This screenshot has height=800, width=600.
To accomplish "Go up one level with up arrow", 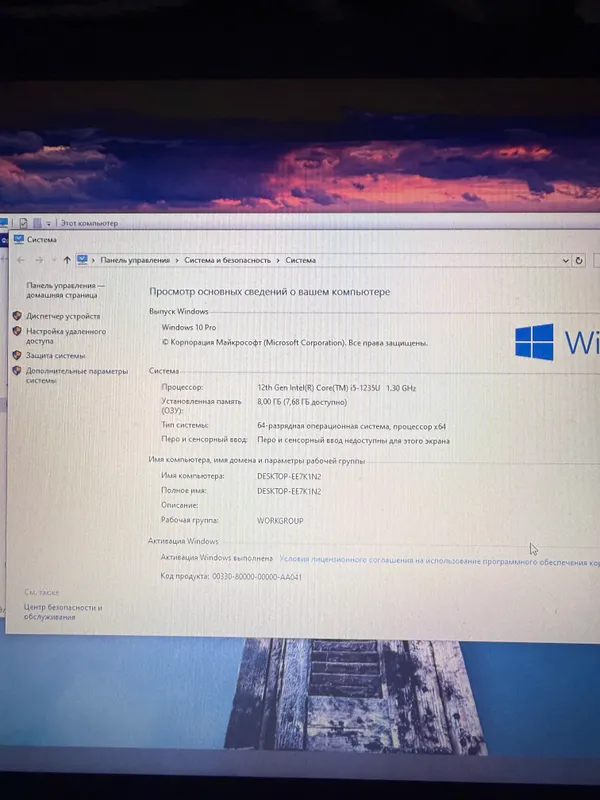I will click(x=67, y=260).
